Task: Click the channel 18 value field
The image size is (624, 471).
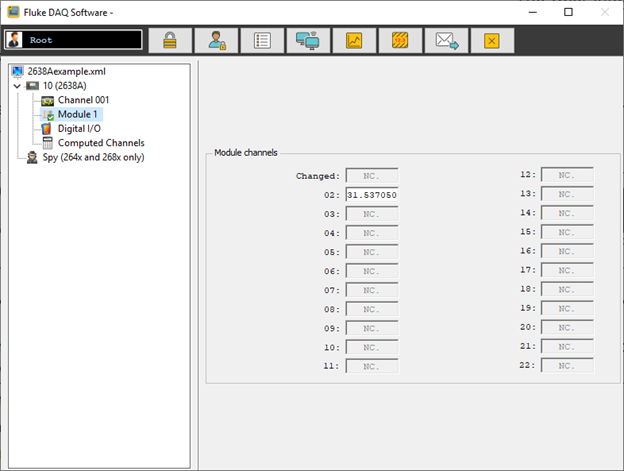Action: (567, 289)
